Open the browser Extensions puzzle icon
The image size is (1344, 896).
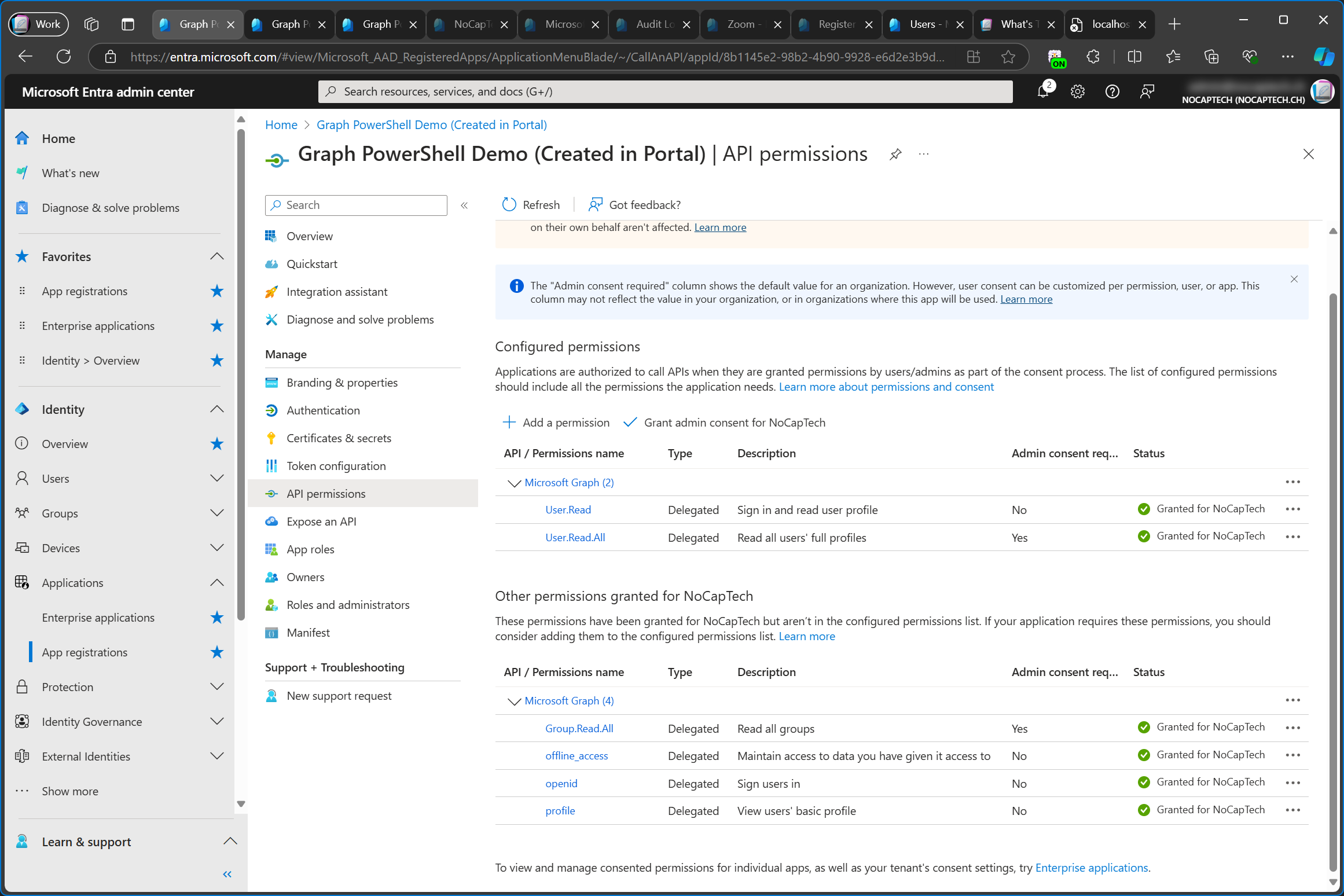[1093, 57]
